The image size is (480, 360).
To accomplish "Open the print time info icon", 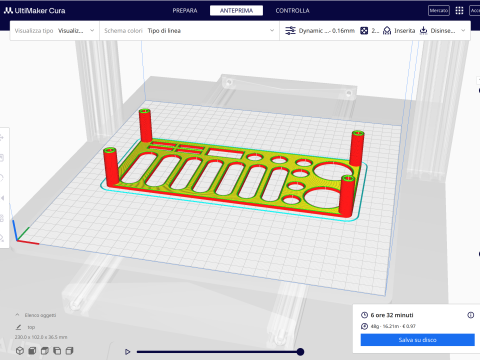I will [471, 315].
